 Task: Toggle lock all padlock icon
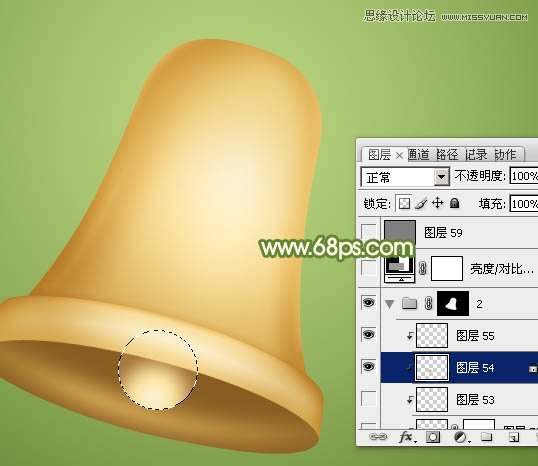454,203
